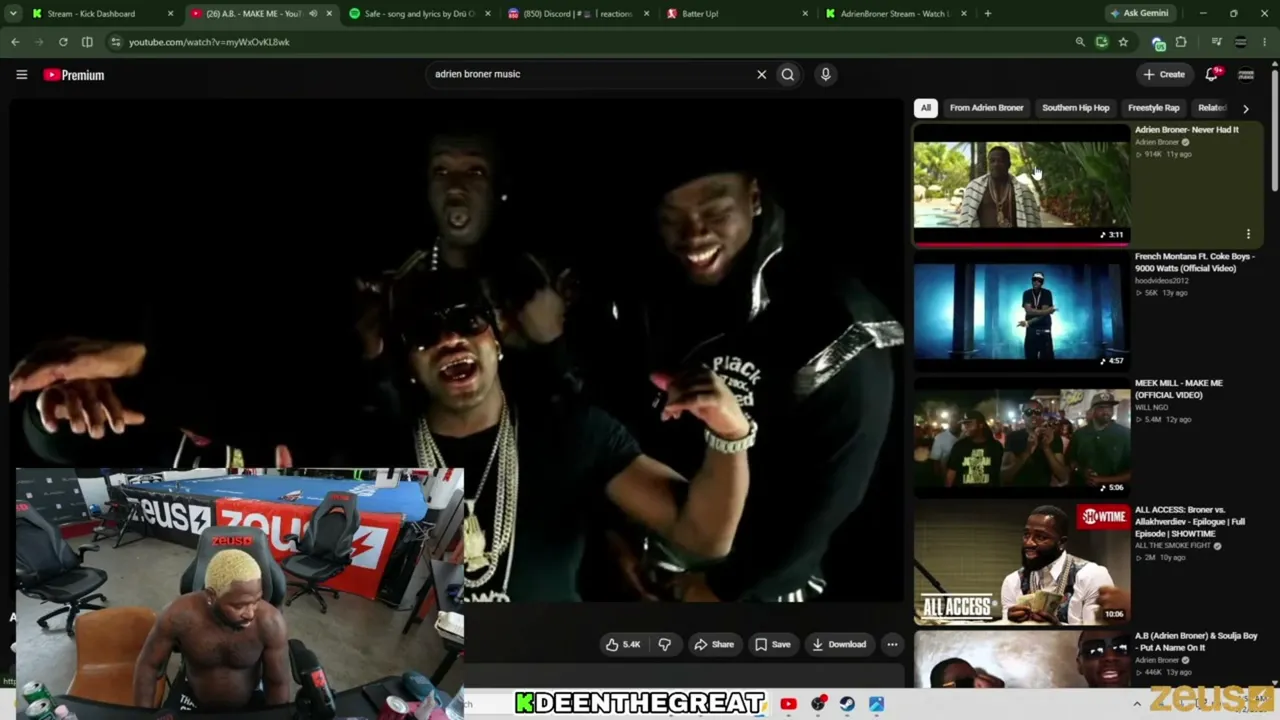The height and width of the screenshot is (720, 1280).
Task: Bookmark this page with star icon
Action: pyautogui.click(x=1123, y=42)
